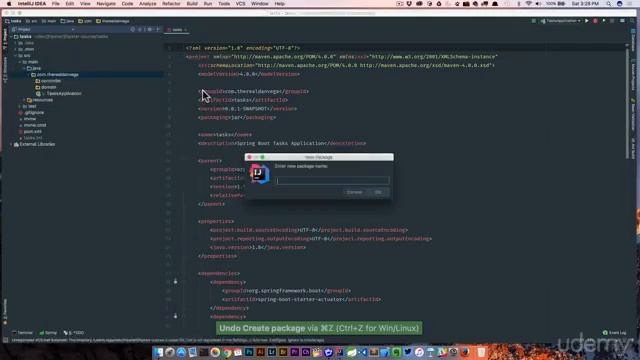640x360 pixels.
Task: Select pom.xml in the project tree
Action: [32, 132]
